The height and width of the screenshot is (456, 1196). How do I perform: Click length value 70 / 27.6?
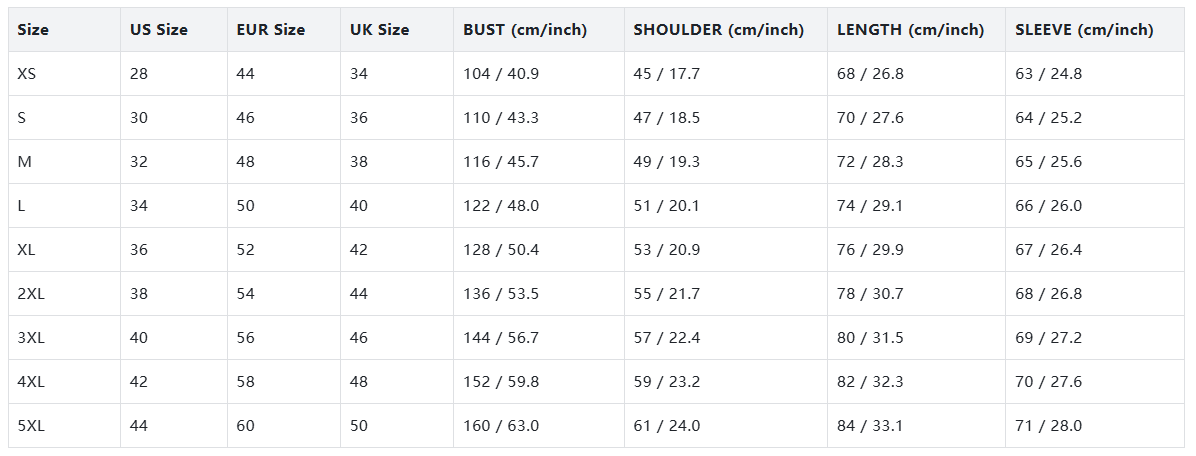click(x=870, y=118)
